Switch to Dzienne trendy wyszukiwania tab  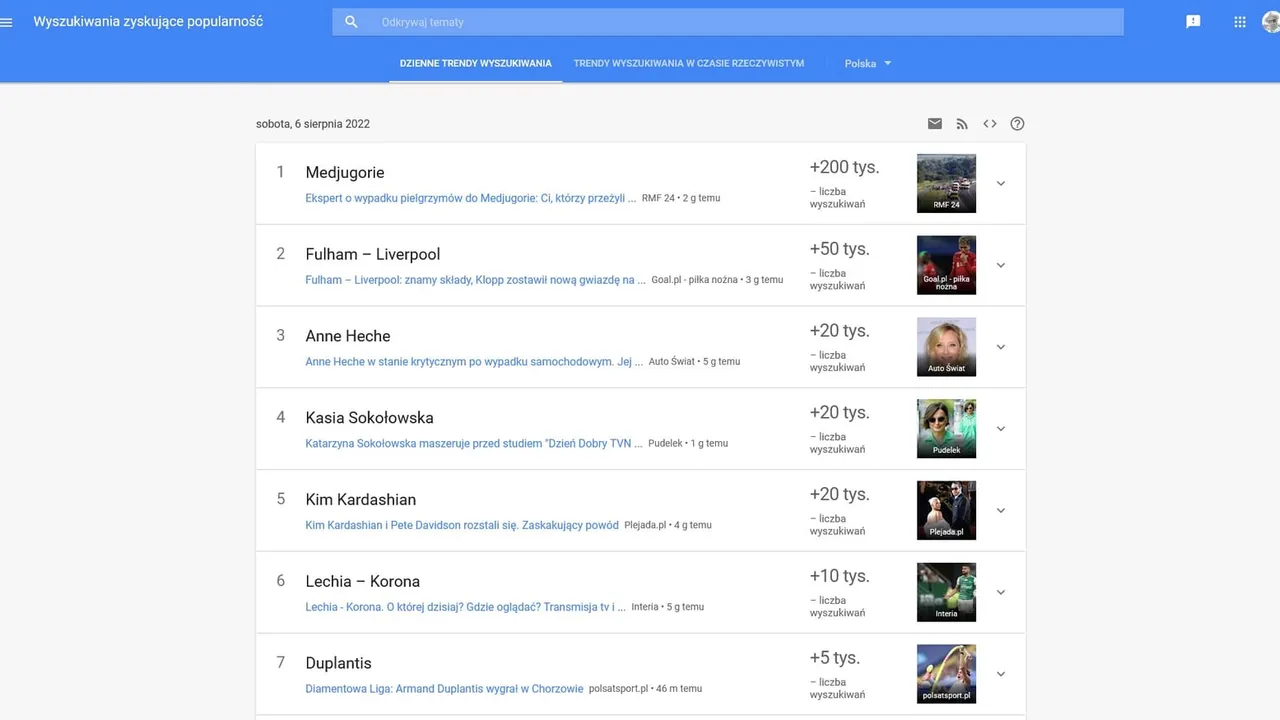476,63
